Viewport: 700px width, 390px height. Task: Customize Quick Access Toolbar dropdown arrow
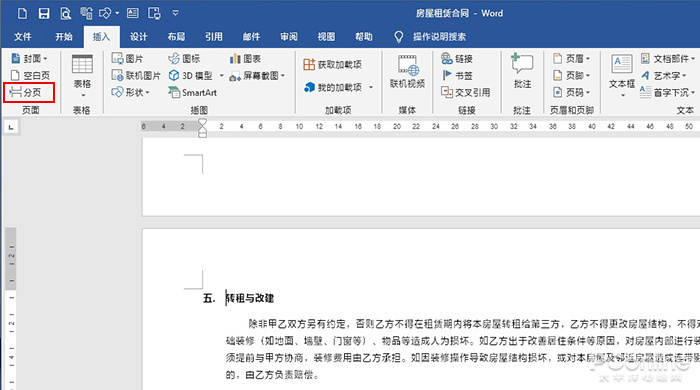[x=175, y=13]
